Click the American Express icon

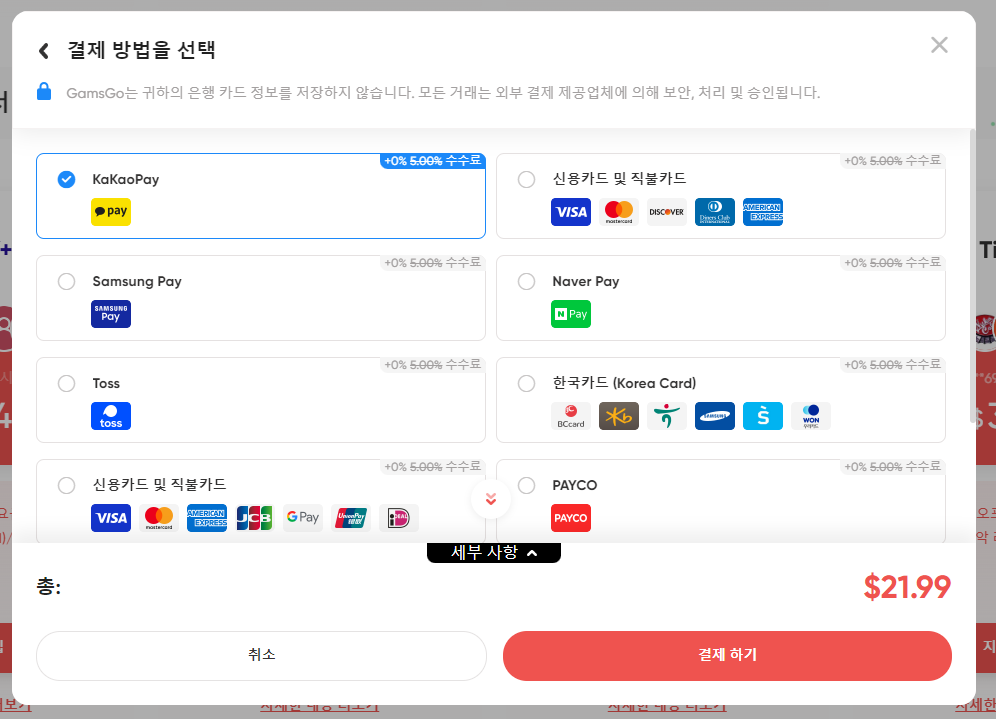(x=763, y=211)
